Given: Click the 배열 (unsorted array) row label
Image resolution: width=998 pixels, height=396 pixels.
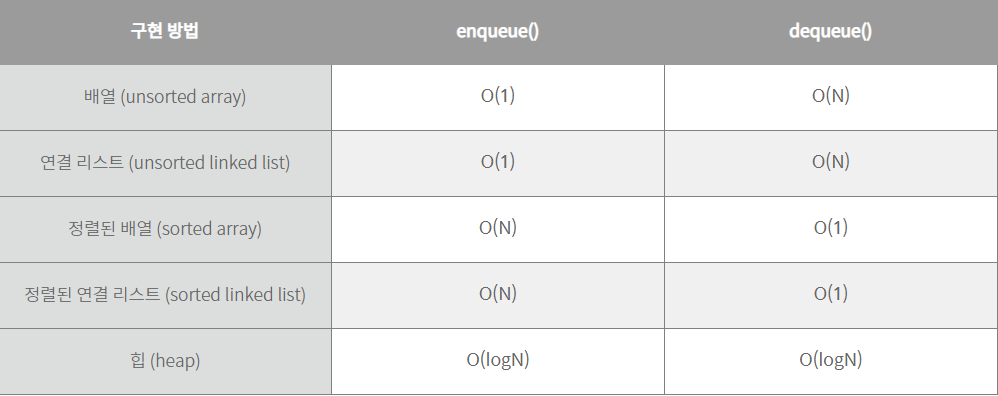Looking at the screenshot, I should (165, 97).
